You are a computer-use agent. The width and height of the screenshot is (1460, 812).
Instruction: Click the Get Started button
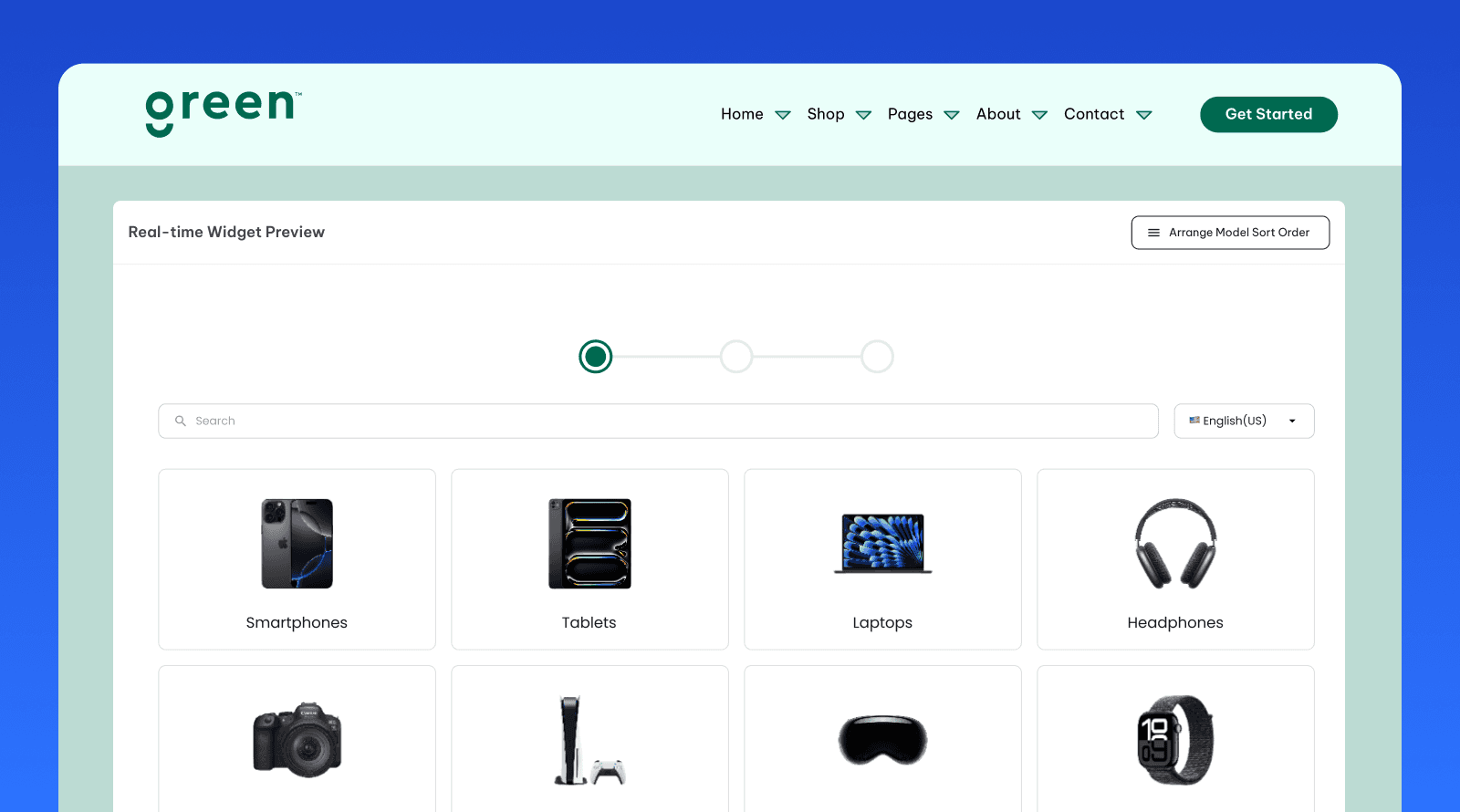coord(1268,114)
